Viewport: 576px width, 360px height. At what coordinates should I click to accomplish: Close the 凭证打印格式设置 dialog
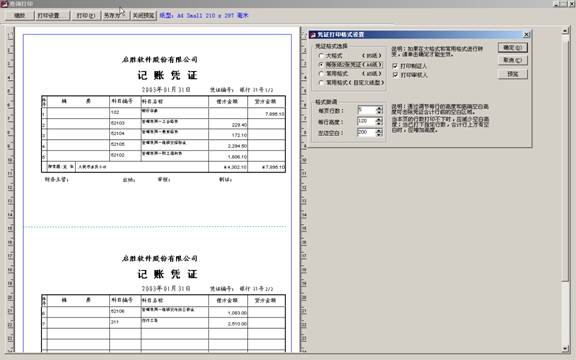click(x=526, y=35)
